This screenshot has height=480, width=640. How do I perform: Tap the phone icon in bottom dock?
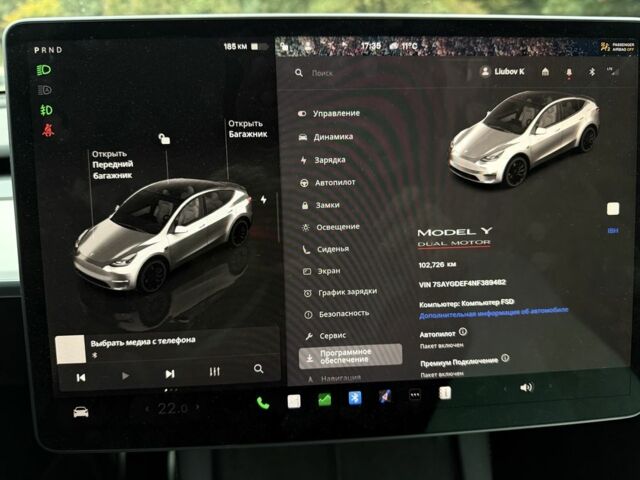pyautogui.click(x=263, y=402)
